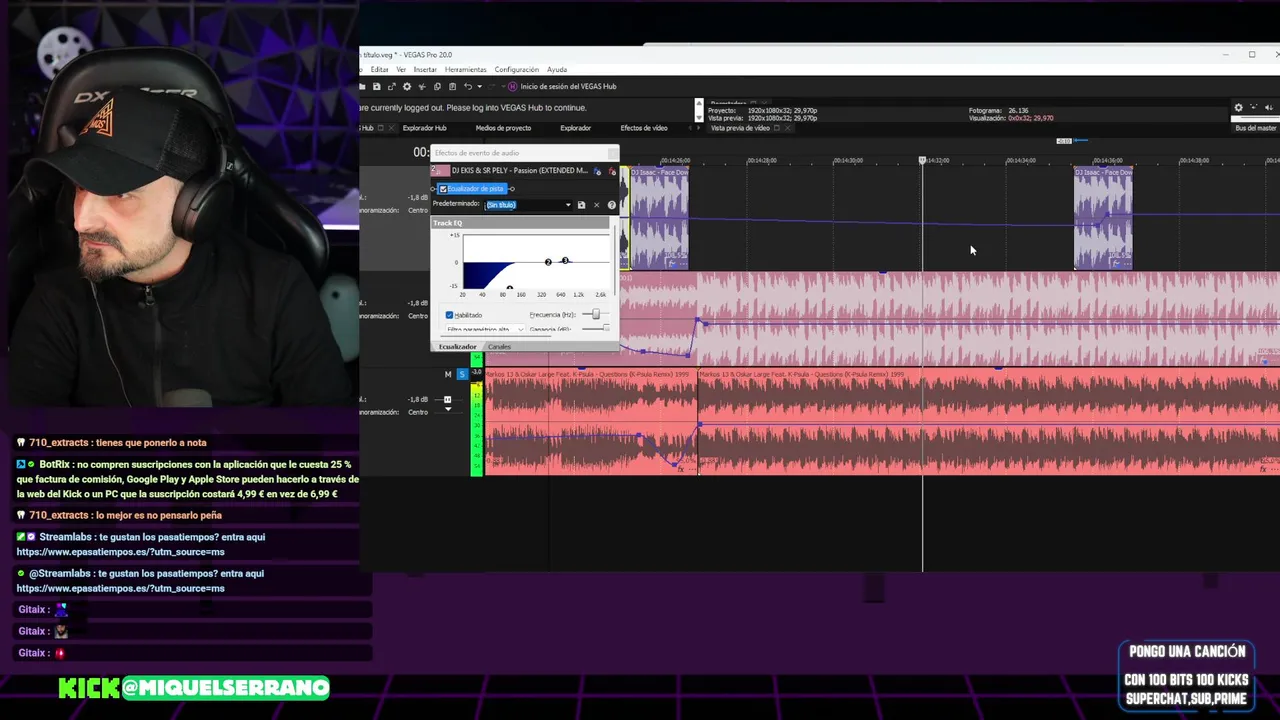Click scroll-down arrow in hub message panel
Image resolution: width=1280 pixels, height=720 pixels.
698,117
